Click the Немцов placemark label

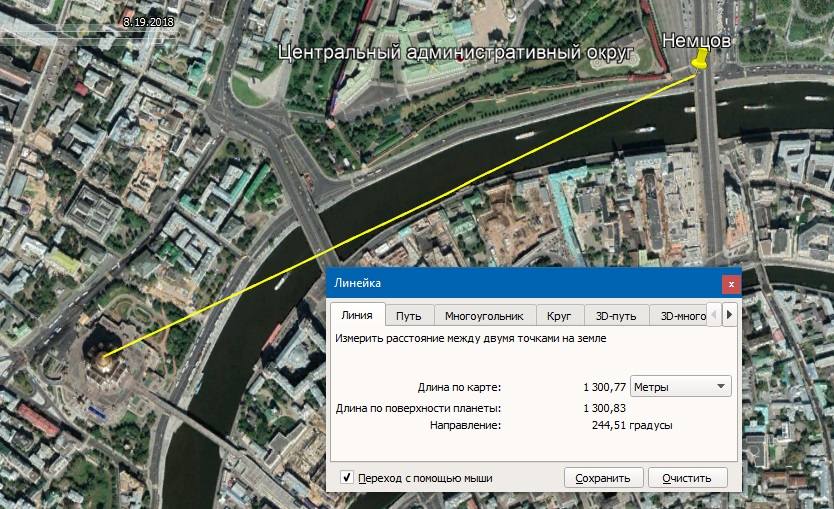click(x=696, y=40)
